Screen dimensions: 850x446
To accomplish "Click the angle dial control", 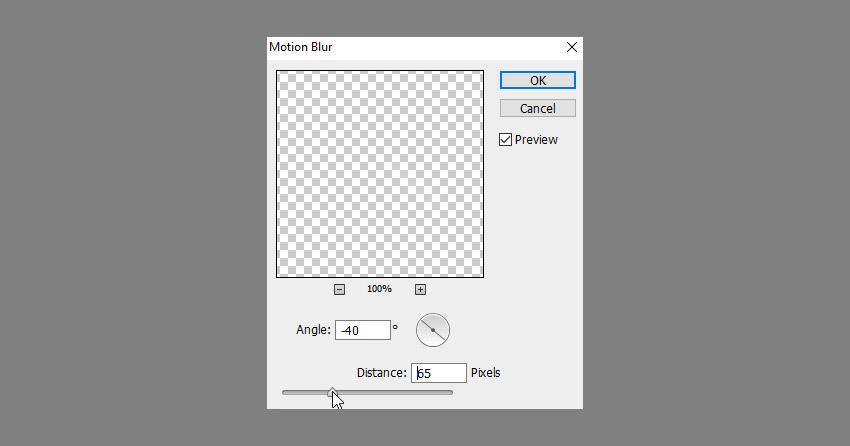I will tap(433, 330).
